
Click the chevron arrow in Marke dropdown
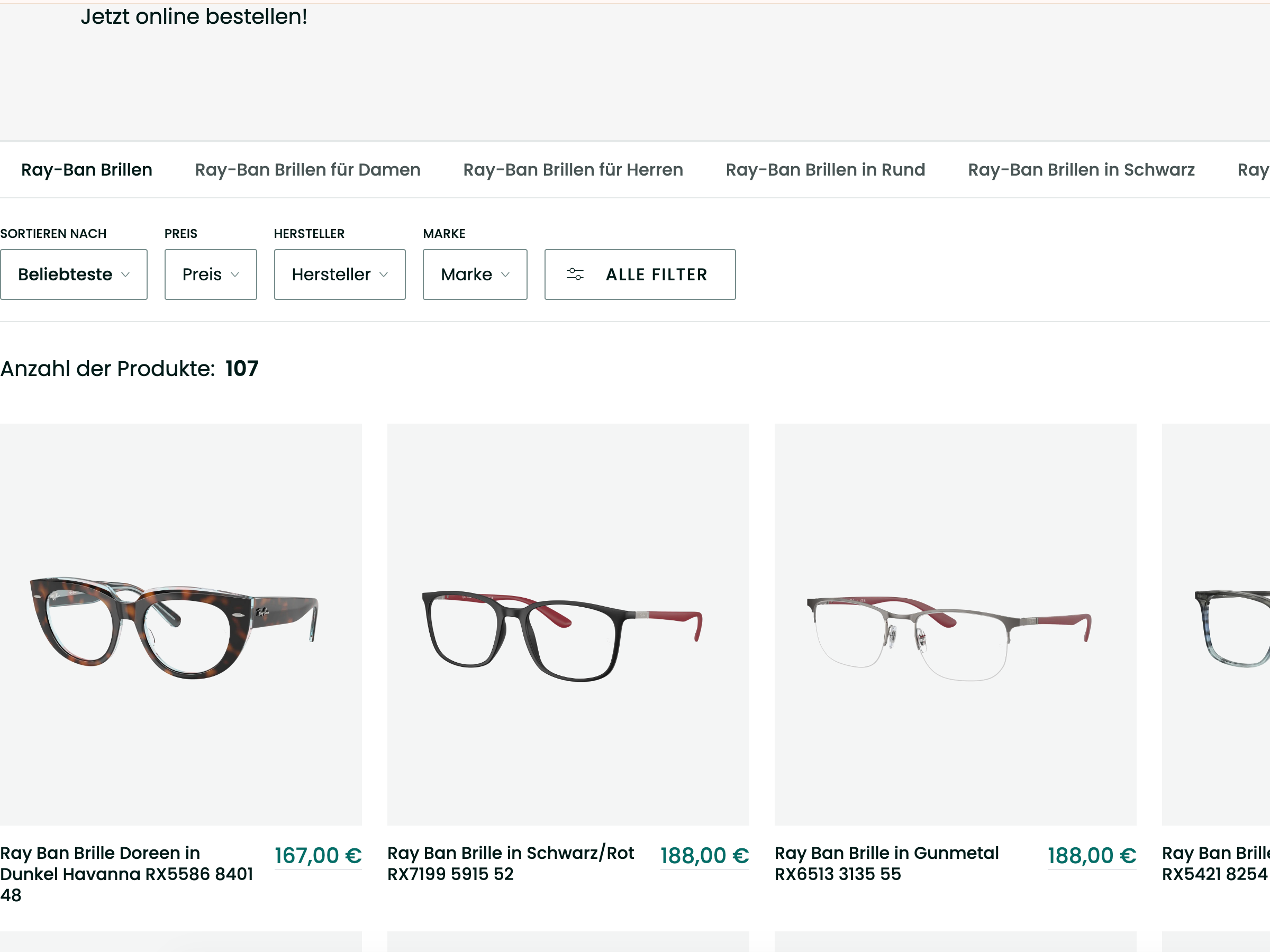pyautogui.click(x=505, y=275)
